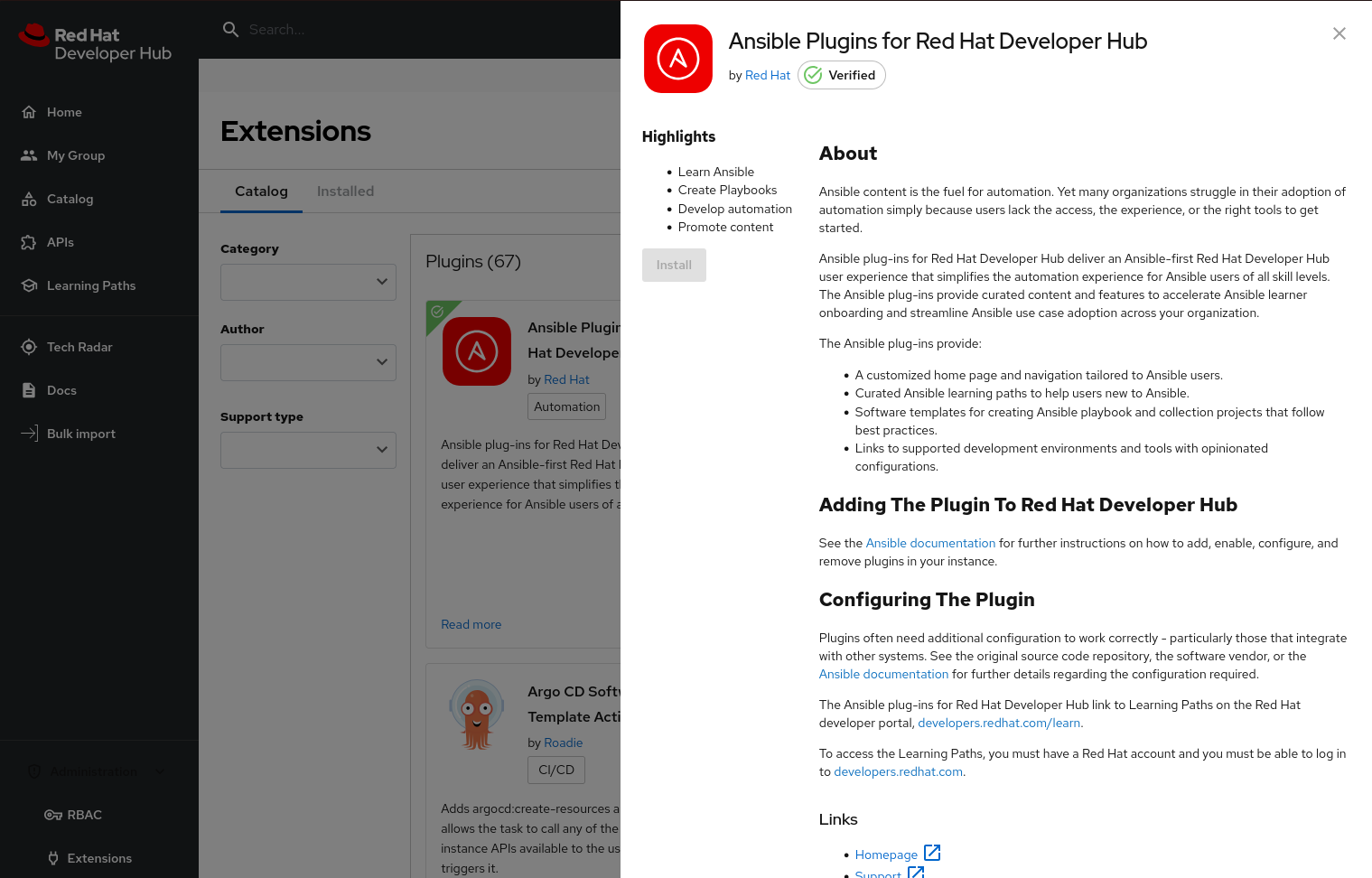1372x878 pixels.
Task: Click the Promote content highlight item
Action: [x=725, y=227]
